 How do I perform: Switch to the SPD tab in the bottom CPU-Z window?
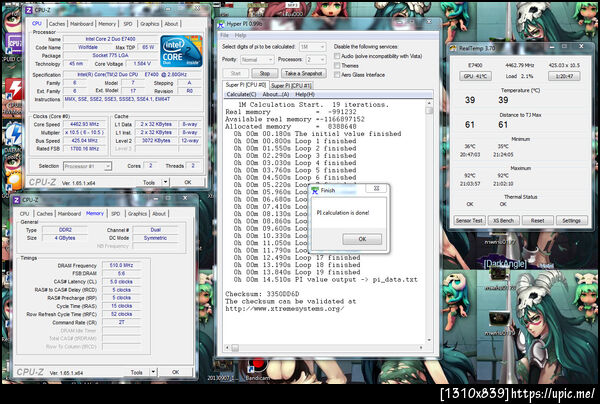[x=116, y=214]
